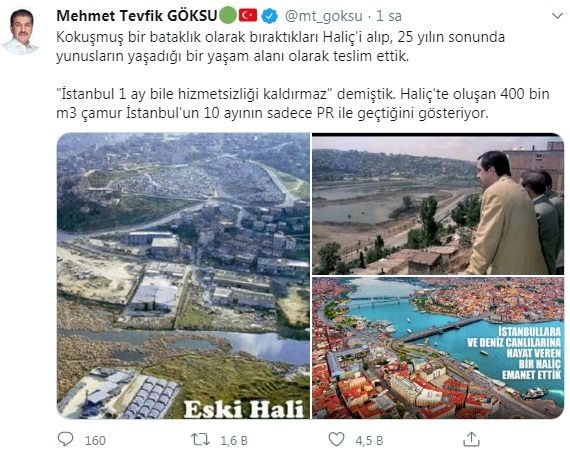The height and width of the screenshot is (456, 570).
Task: Visit the @mt_goksu handle
Action: point(323,16)
